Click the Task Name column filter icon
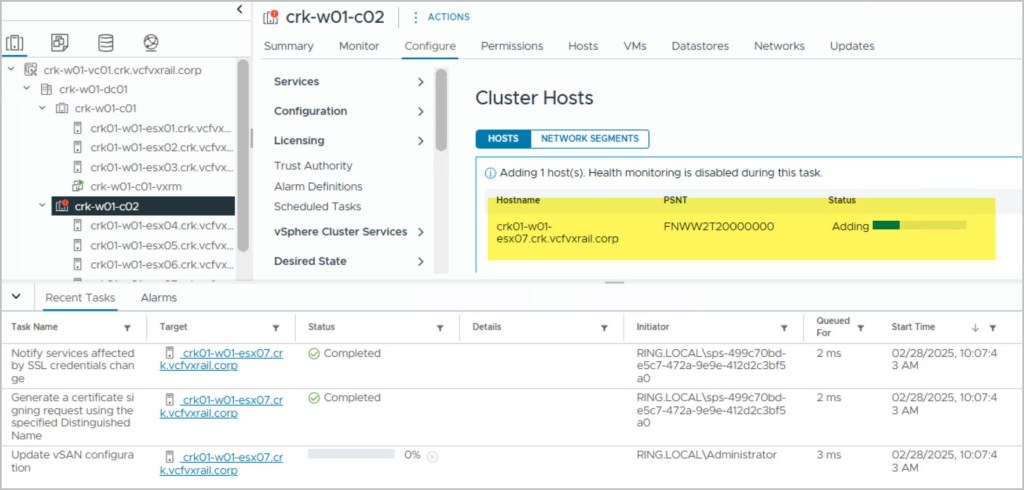Screen dimensions: 1024x490 click(x=127, y=328)
